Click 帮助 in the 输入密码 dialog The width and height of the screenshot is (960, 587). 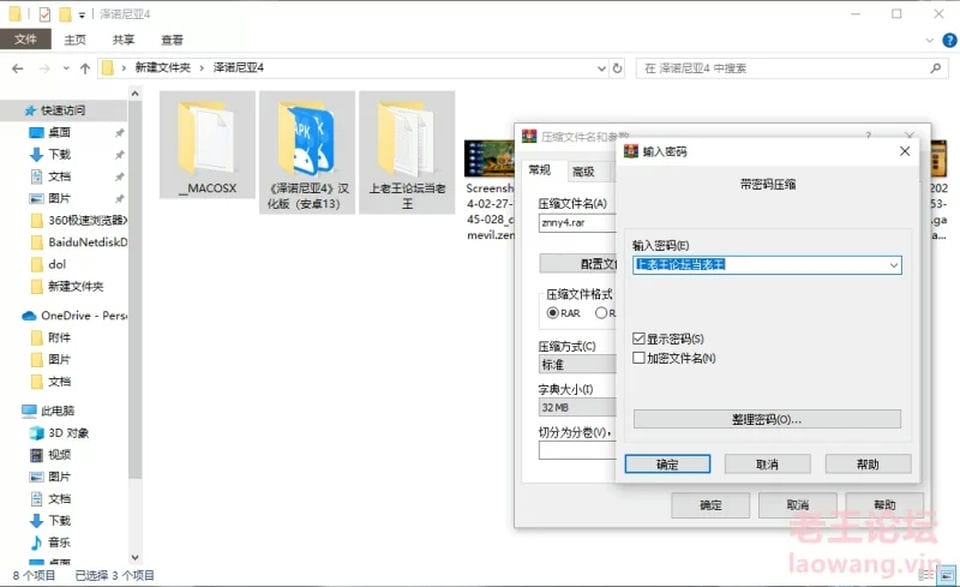tap(868, 464)
